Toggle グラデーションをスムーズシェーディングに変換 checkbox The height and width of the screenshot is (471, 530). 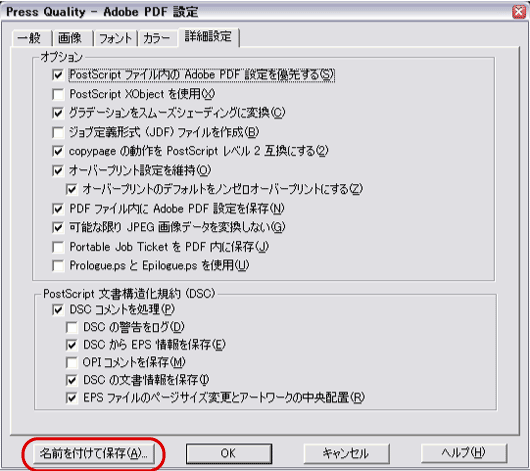tap(58, 113)
